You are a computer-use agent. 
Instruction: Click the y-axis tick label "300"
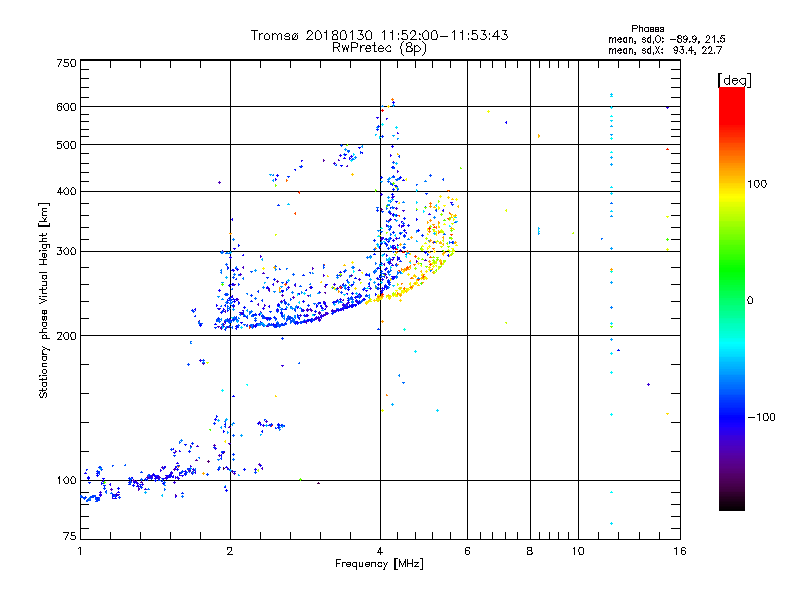67,252
